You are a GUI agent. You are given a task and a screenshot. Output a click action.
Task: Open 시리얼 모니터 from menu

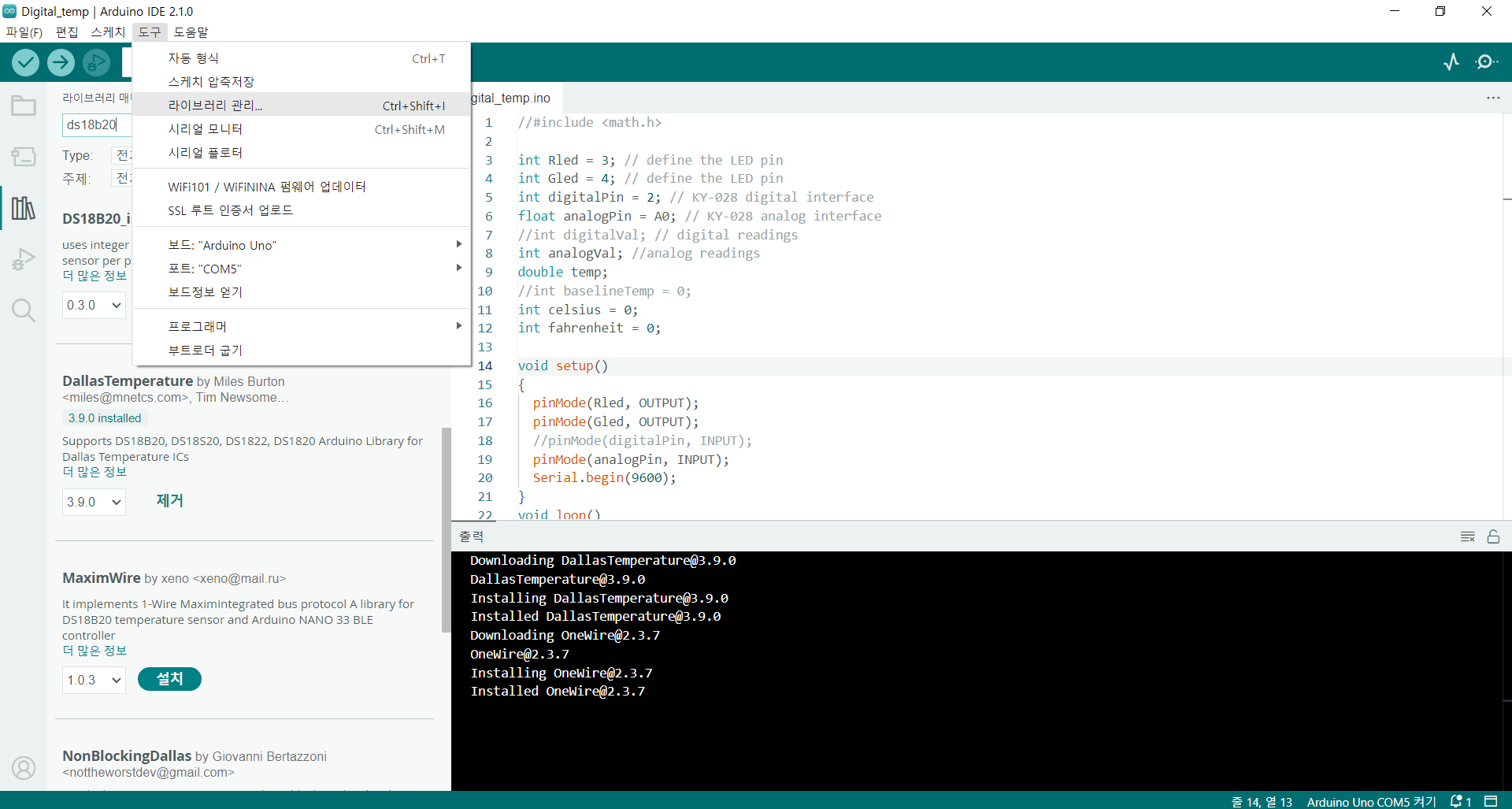302,129
